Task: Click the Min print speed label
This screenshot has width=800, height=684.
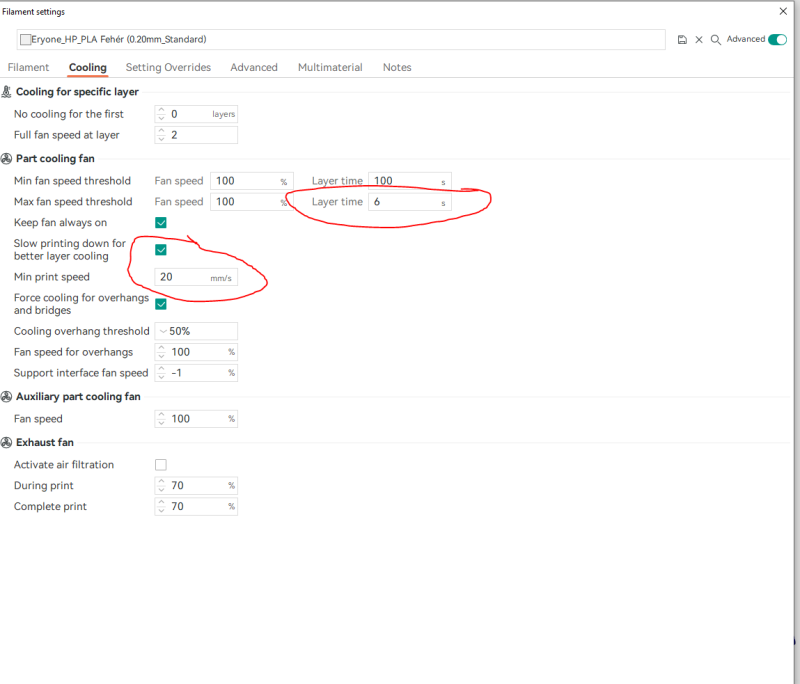Action: click(x=52, y=277)
